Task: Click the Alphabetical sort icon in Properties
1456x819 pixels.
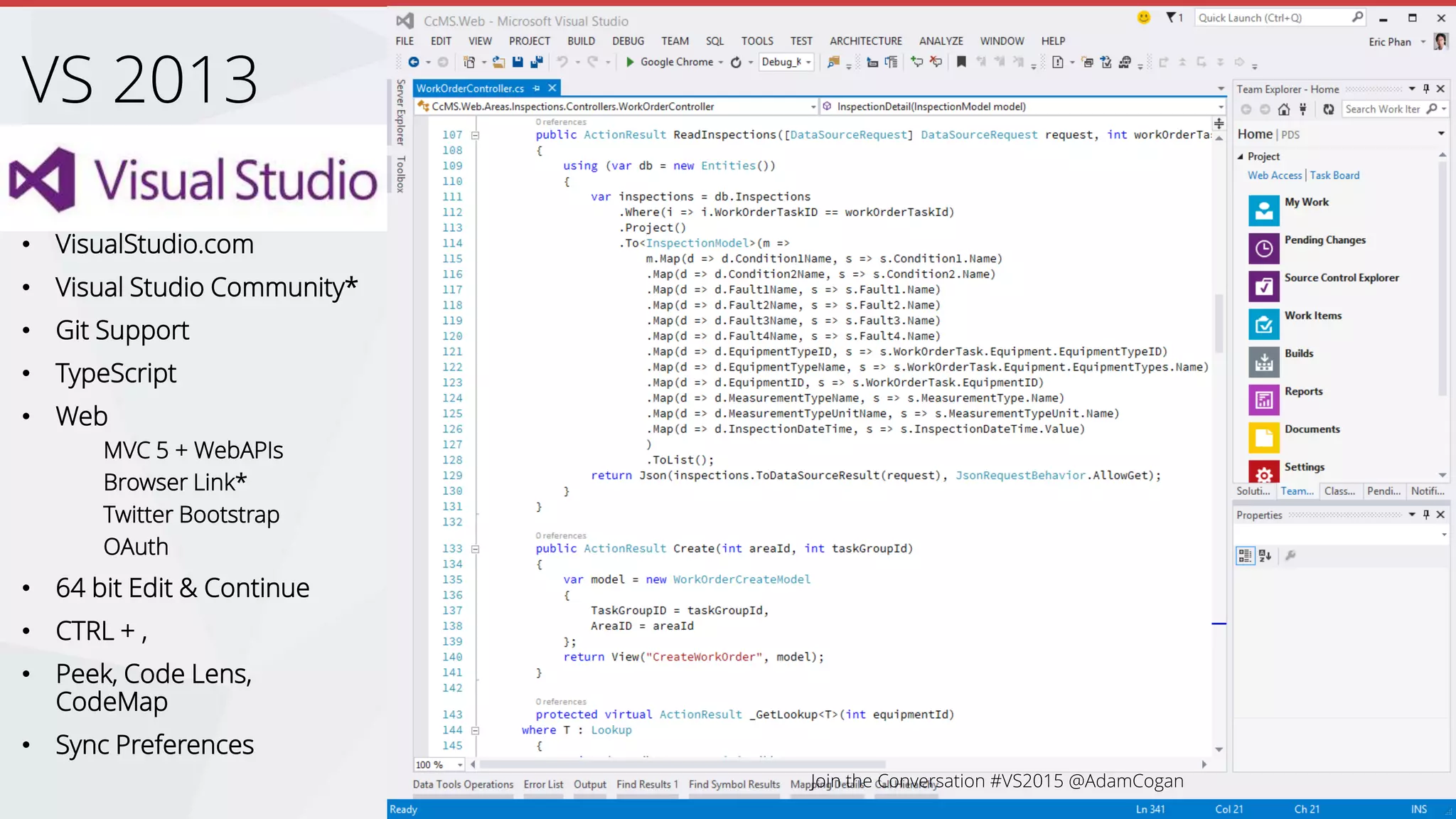Action: [1265, 555]
